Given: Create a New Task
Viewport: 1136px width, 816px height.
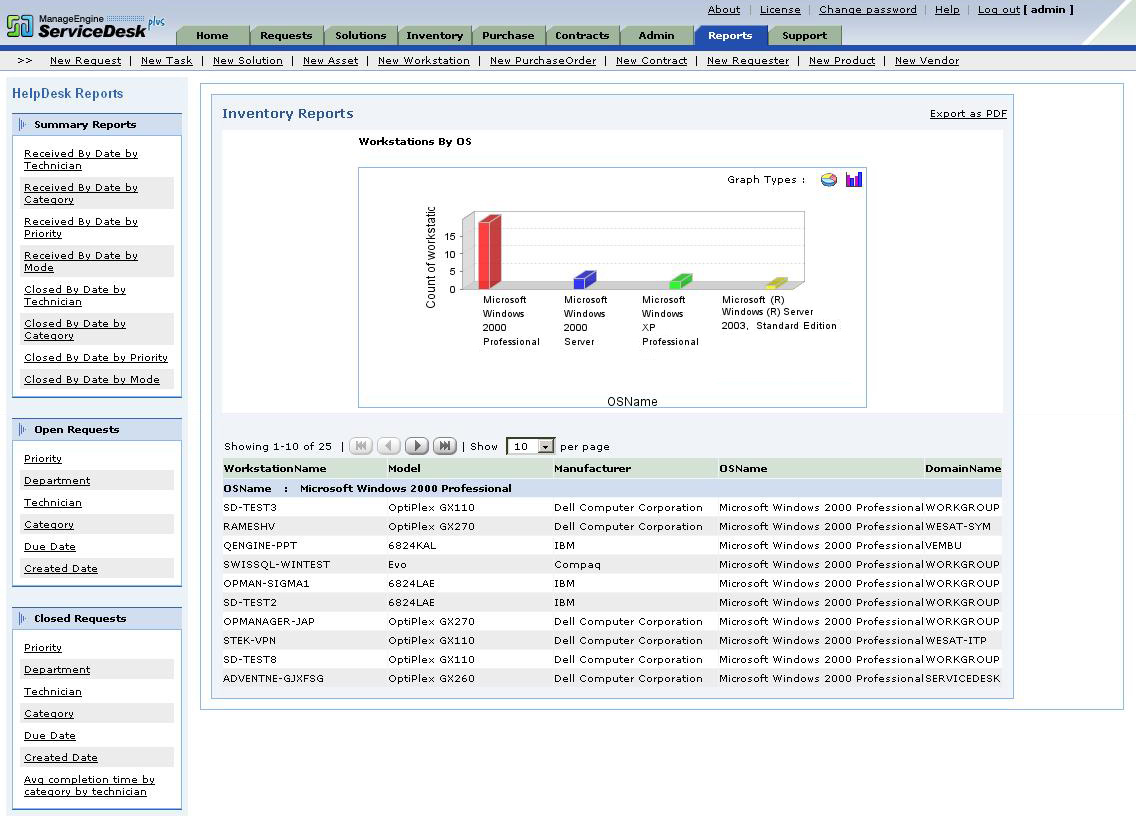Looking at the screenshot, I should [x=167, y=61].
